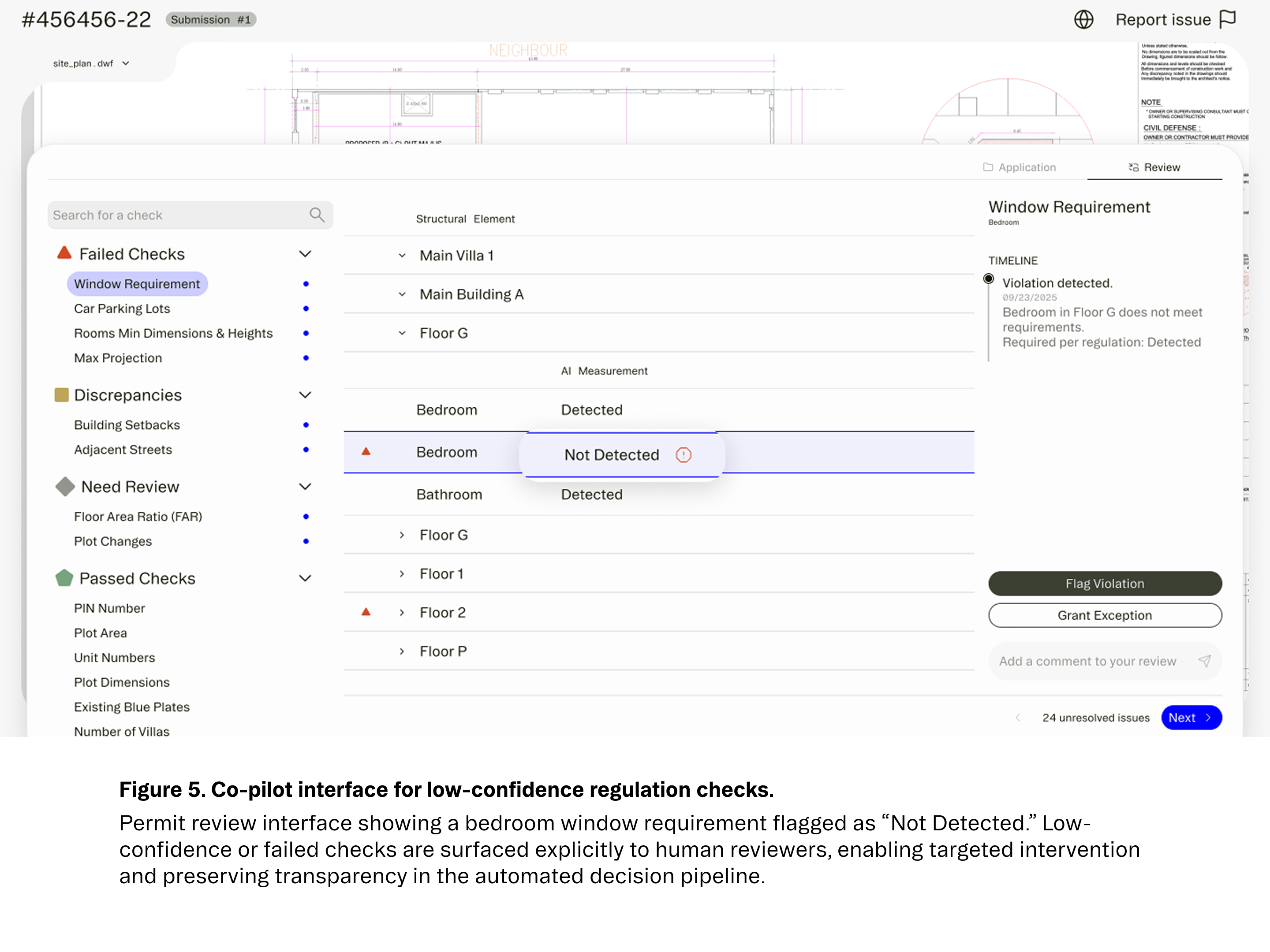Open the site_plan.dwf file dropdown

(x=91, y=63)
